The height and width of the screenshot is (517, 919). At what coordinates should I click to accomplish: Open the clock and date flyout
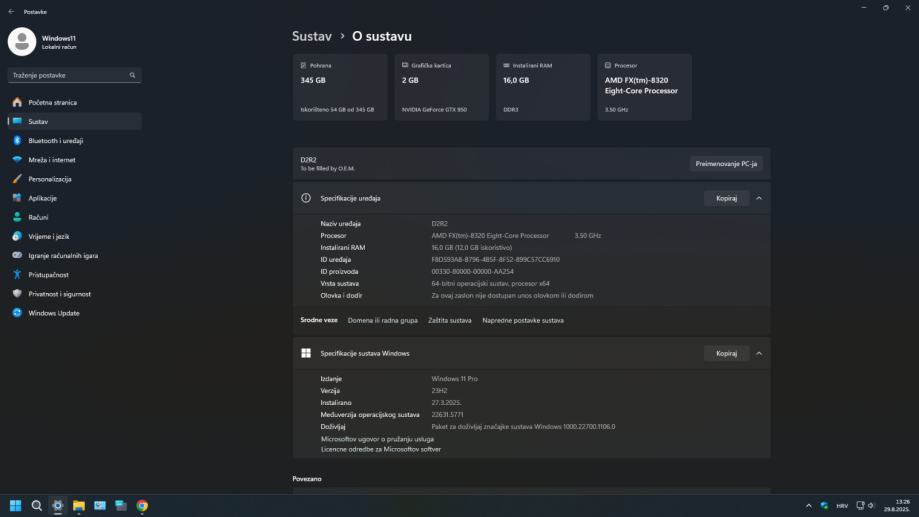click(897, 505)
